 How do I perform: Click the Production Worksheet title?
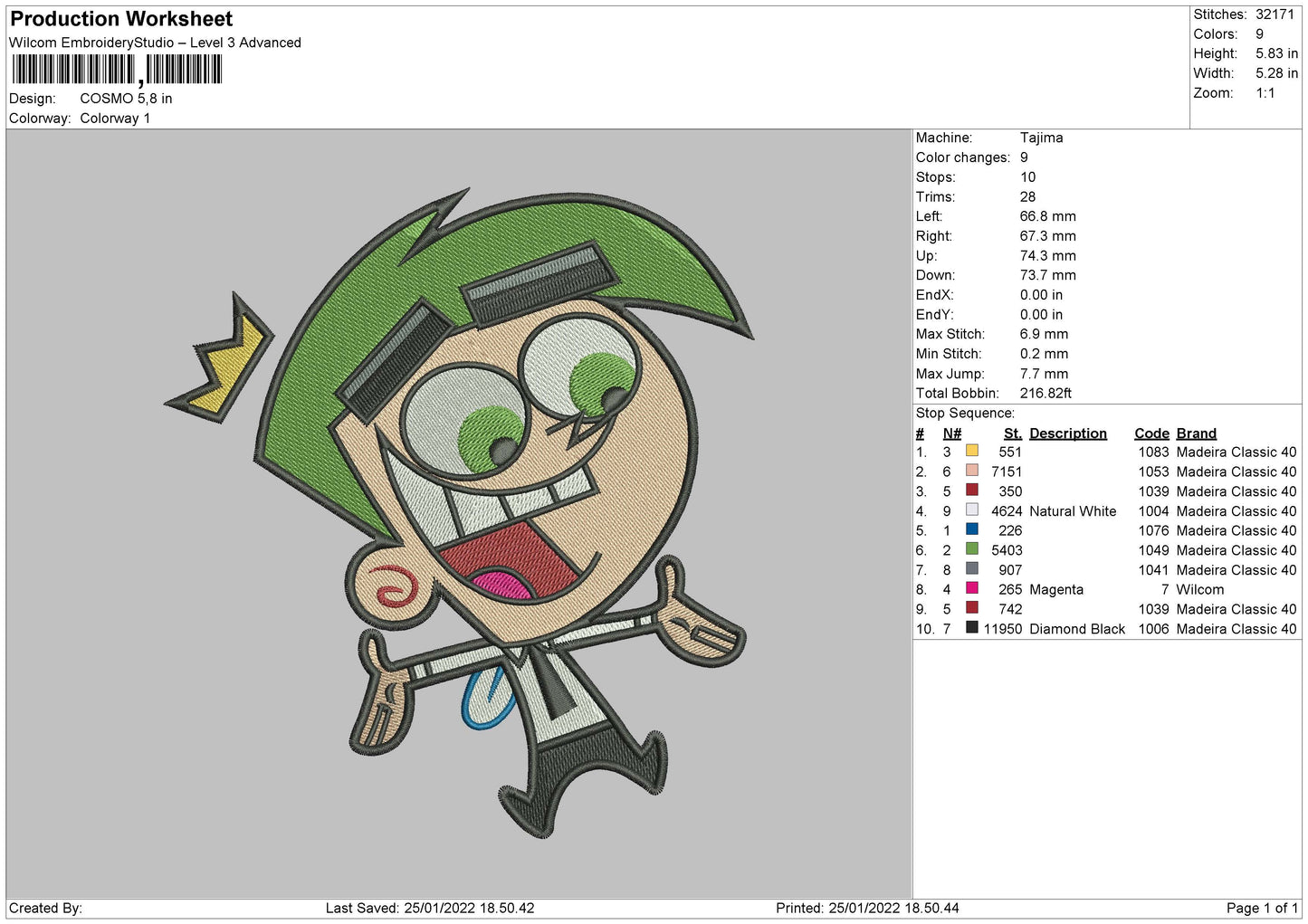(x=121, y=19)
